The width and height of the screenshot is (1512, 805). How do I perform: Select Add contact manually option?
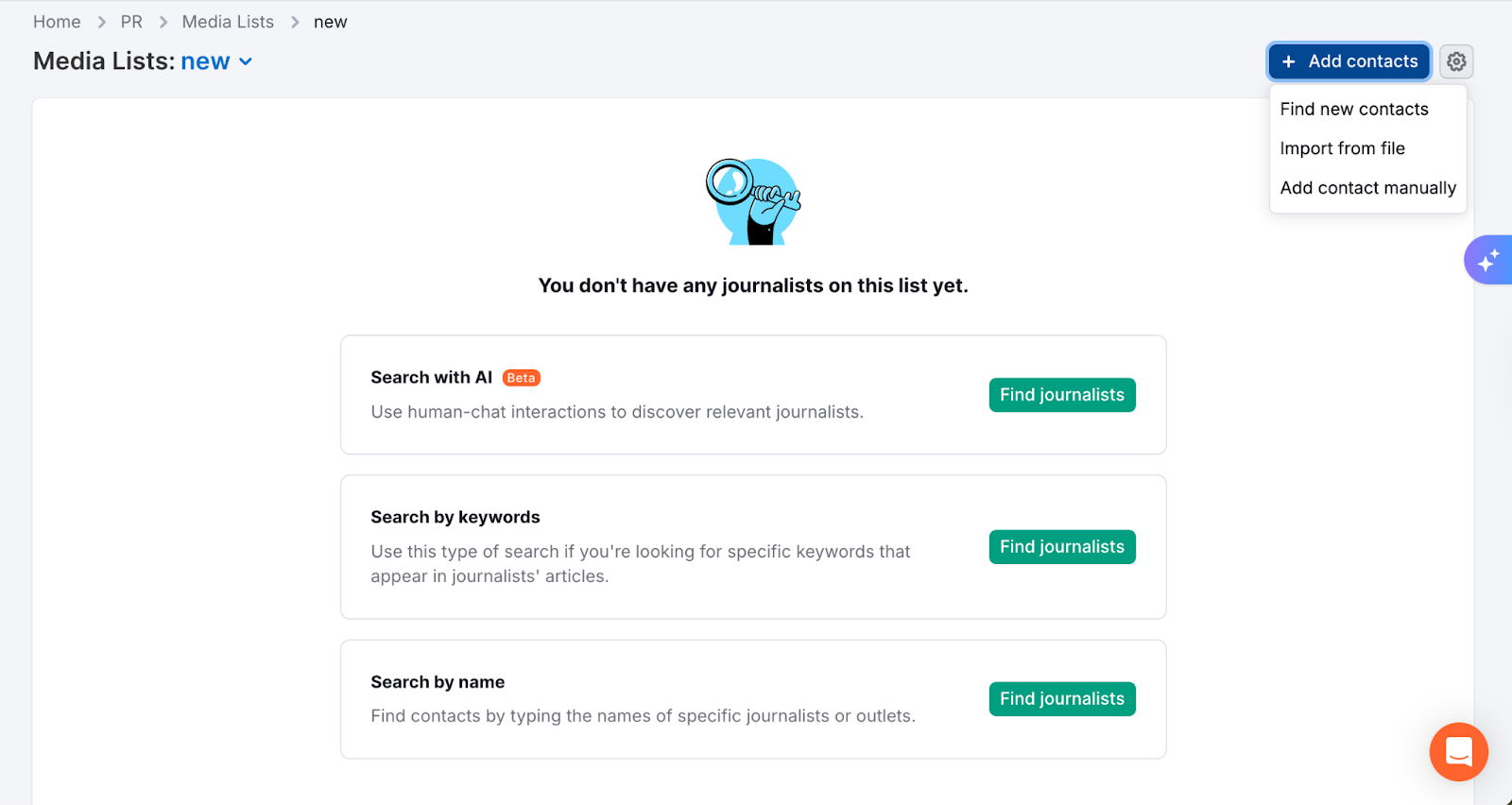click(x=1367, y=188)
